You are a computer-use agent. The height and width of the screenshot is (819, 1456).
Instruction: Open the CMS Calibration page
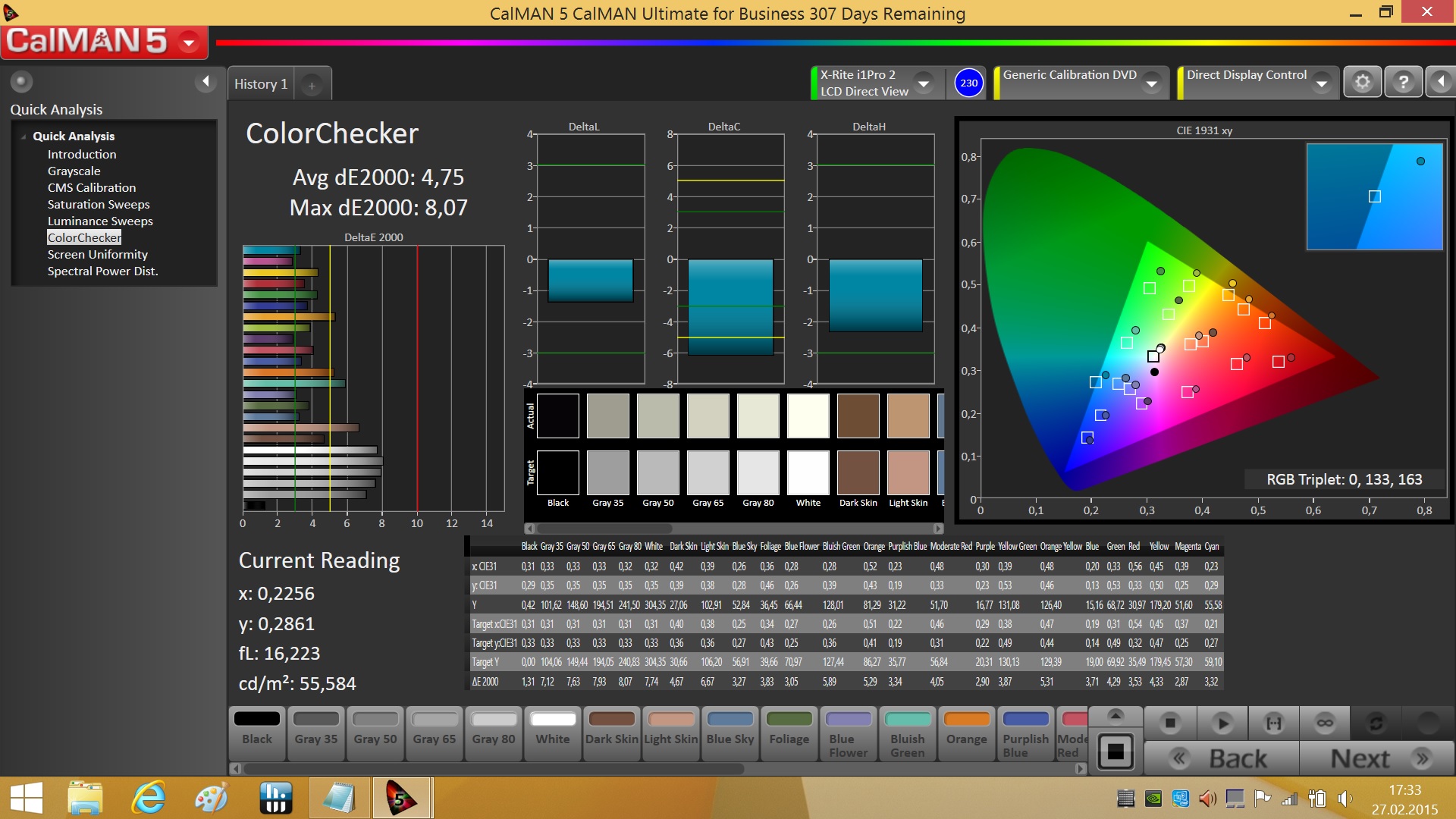[x=92, y=187]
